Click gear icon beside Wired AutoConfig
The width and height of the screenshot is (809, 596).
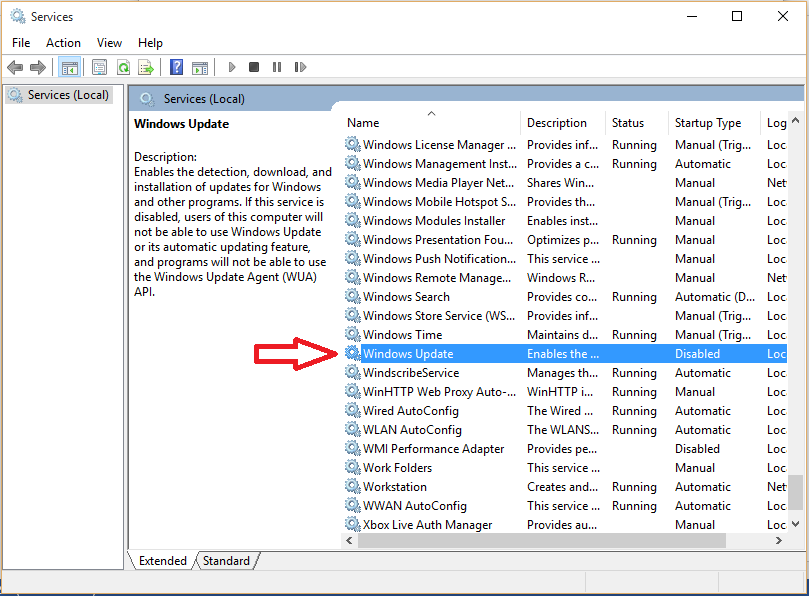pyautogui.click(x=352, y=410)
